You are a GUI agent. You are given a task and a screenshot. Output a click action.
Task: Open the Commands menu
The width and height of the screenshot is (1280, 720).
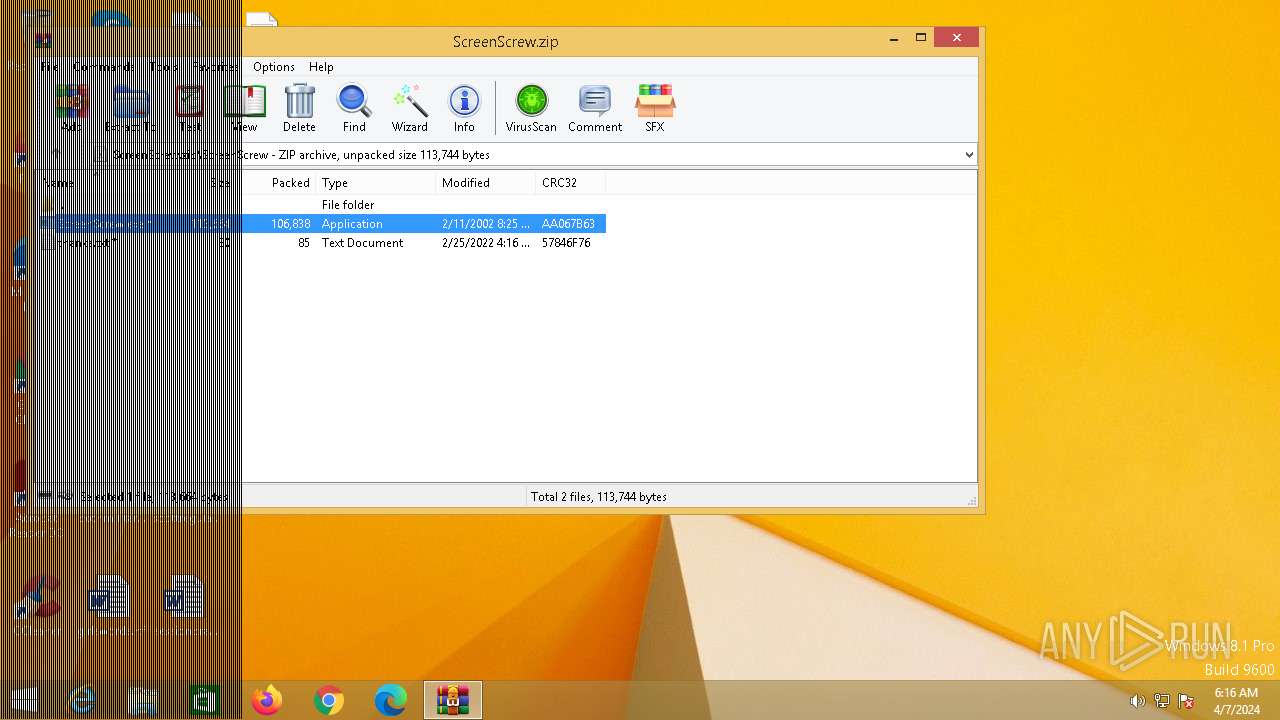point(103,67)
